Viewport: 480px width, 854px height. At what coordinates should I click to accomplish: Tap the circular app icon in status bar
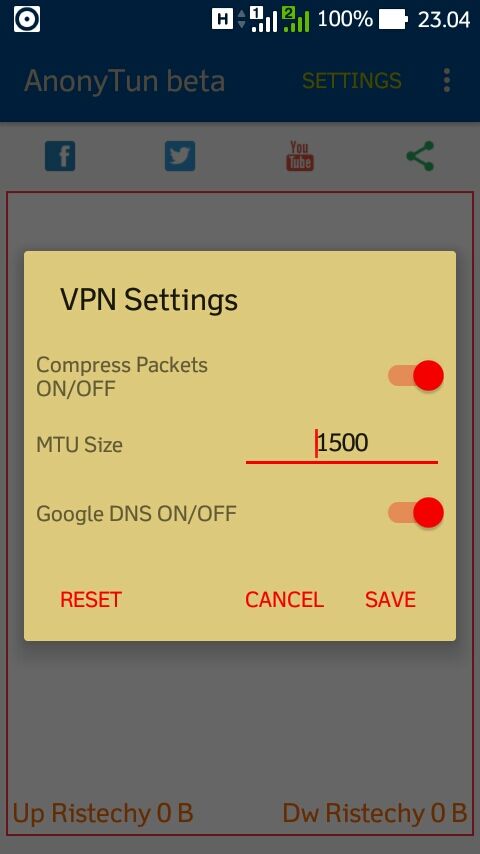pyautogui.click(x=27, y=19)
